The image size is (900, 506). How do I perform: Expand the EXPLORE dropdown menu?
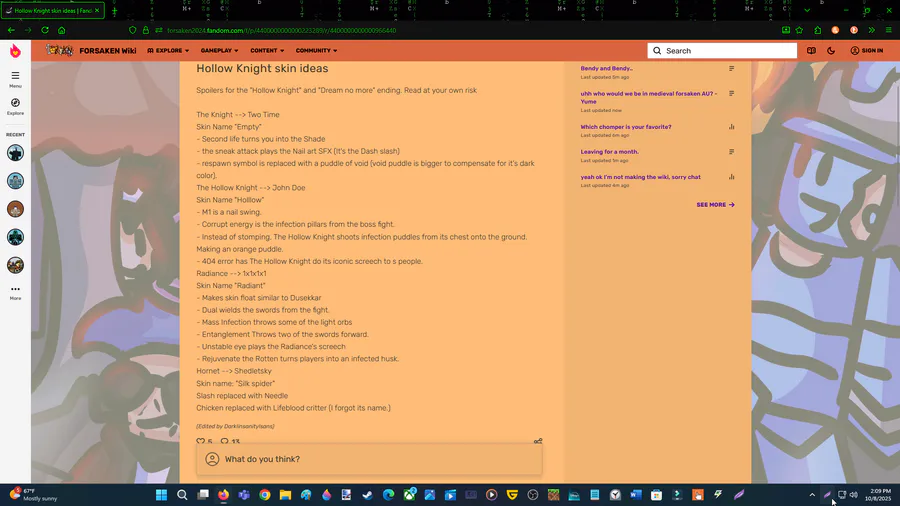[168, 50]
